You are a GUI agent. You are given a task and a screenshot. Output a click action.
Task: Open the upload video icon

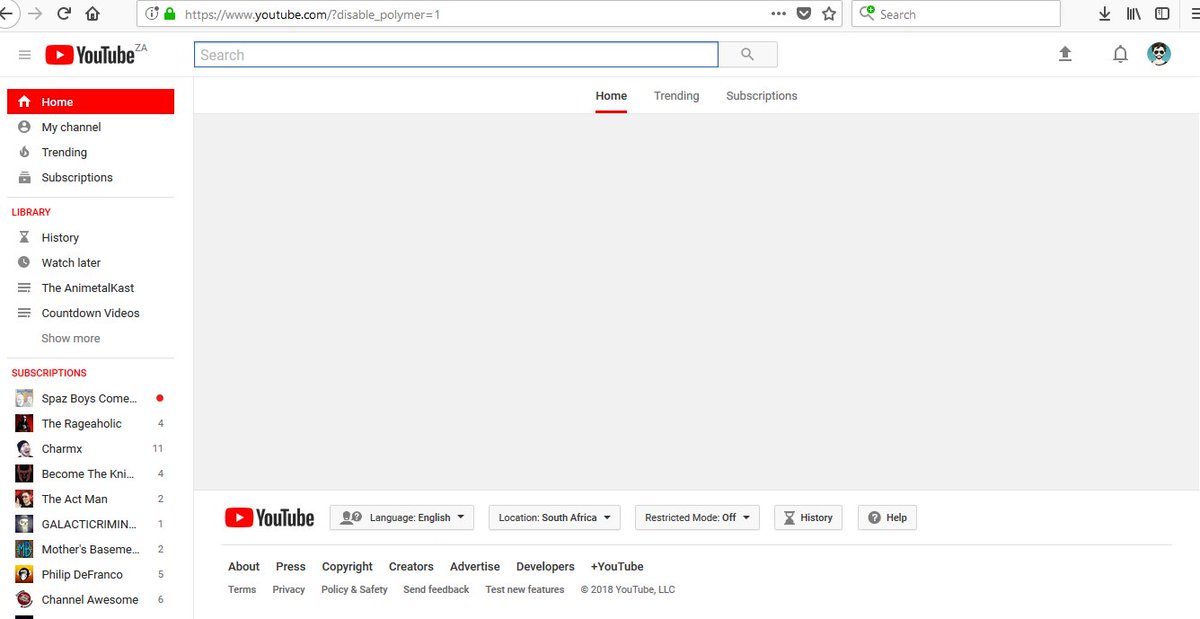pos(1065,54)
